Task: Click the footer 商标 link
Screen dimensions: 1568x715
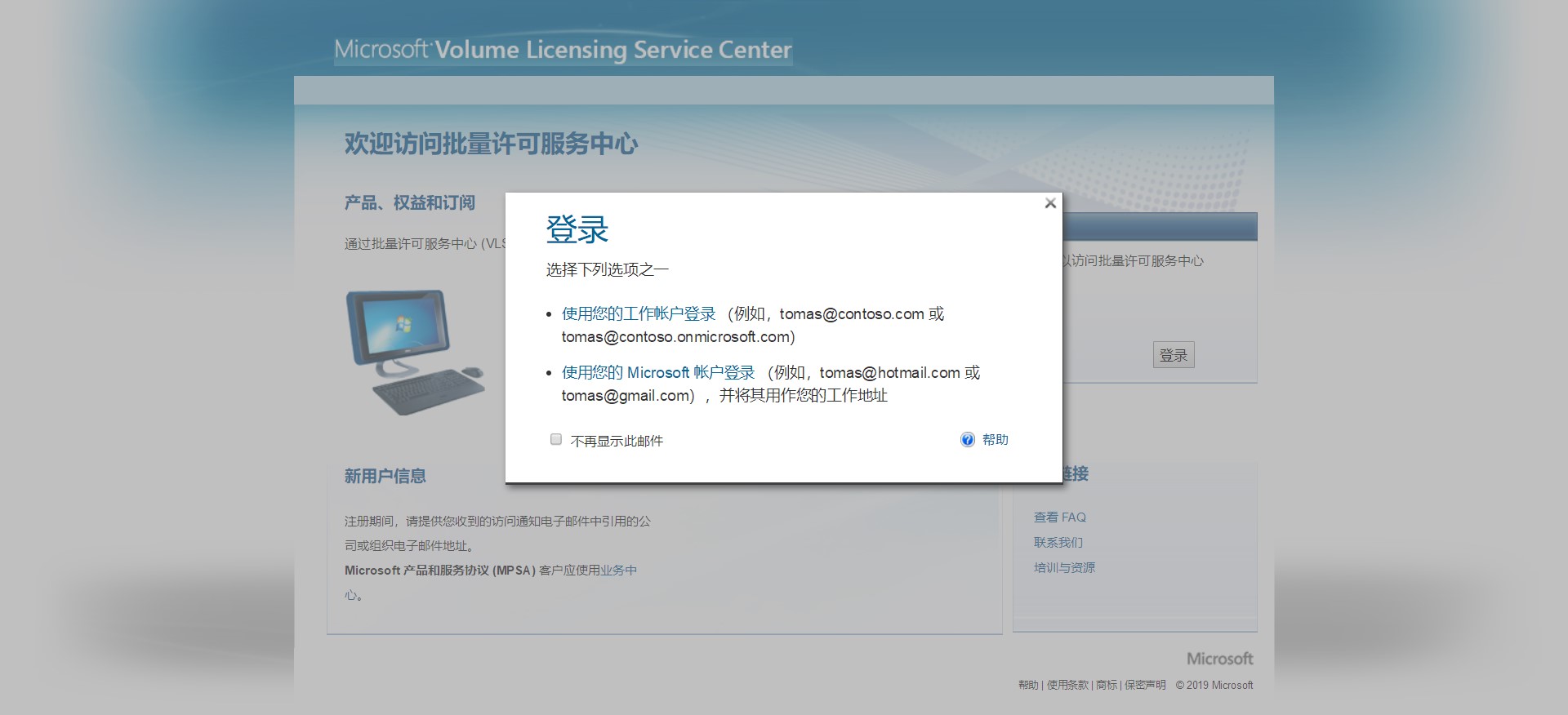Action: pos(1107,685)
